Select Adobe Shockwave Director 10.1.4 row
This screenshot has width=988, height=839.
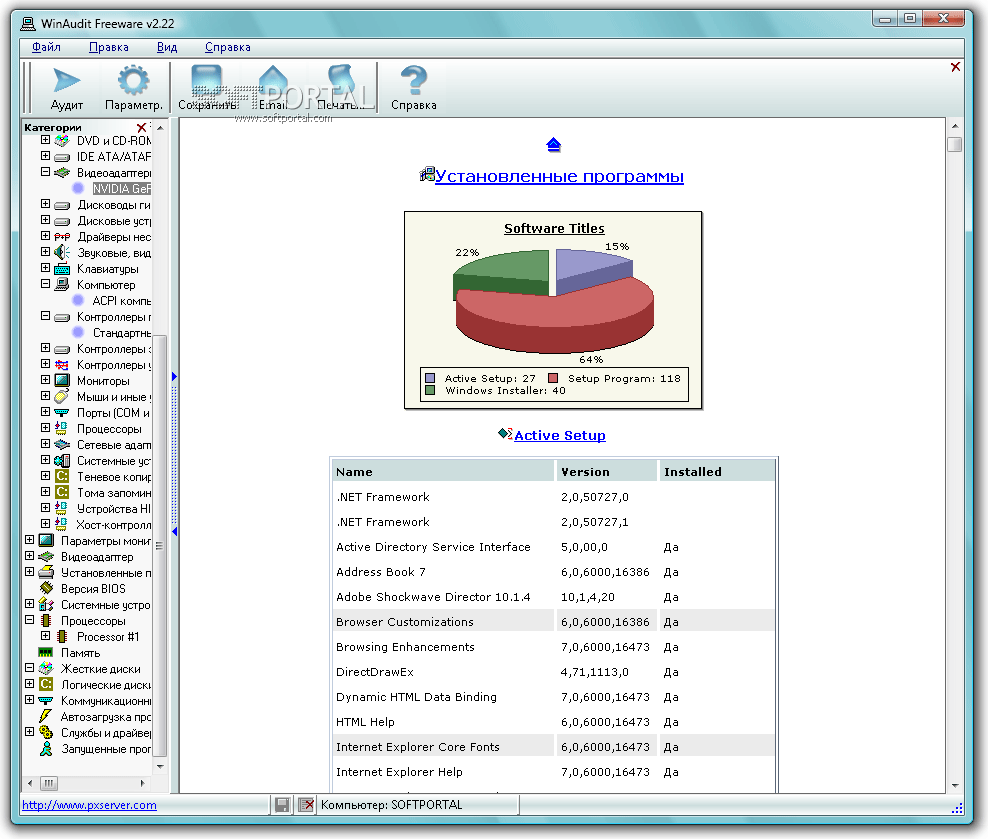(x=553, y=596)
